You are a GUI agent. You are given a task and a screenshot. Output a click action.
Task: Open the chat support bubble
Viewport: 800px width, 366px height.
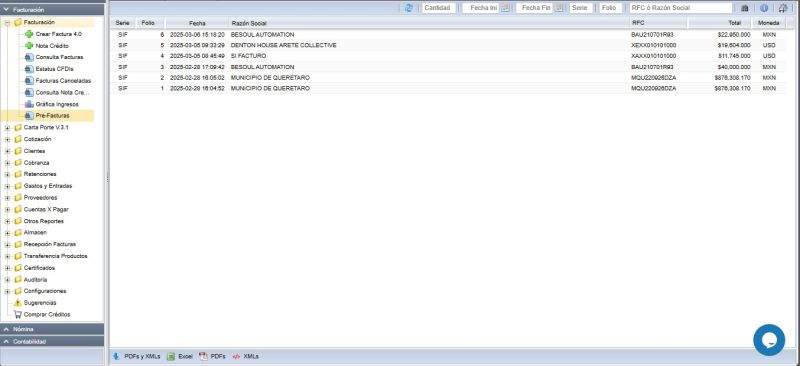click(x=769, y=340)
